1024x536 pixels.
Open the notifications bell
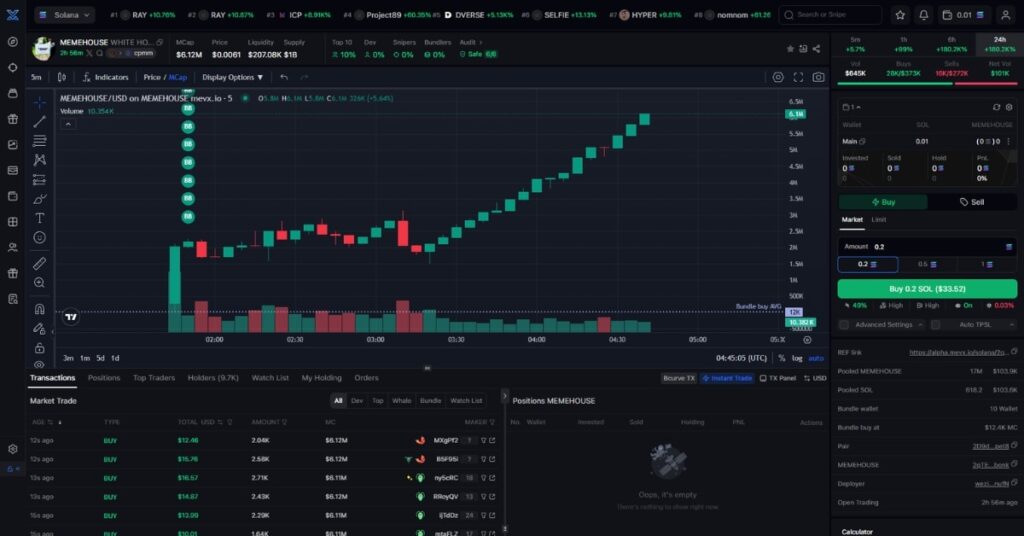pos(923,14)
